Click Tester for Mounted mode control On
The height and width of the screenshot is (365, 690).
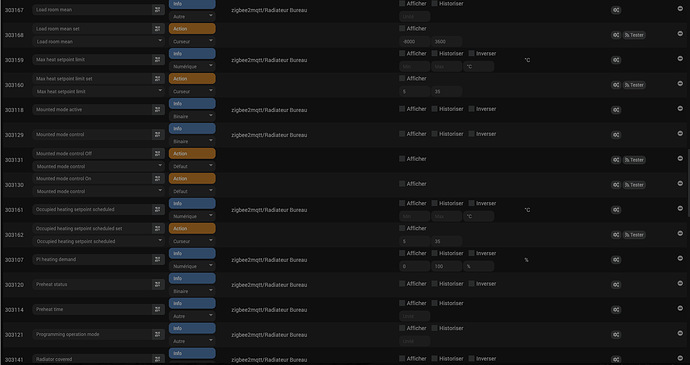[634, 185]
